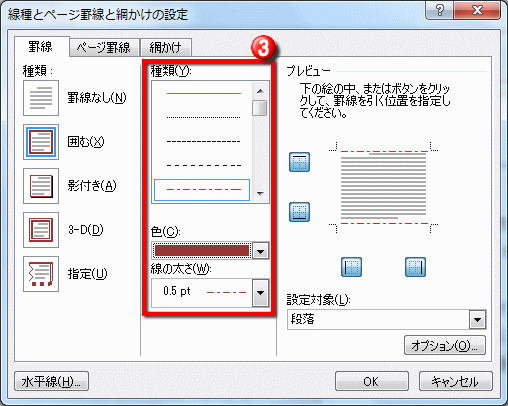This screenshot has height=406, width=508.
Task: Select the 罫線なし (no border) setting icon
Action: (41, 98)
